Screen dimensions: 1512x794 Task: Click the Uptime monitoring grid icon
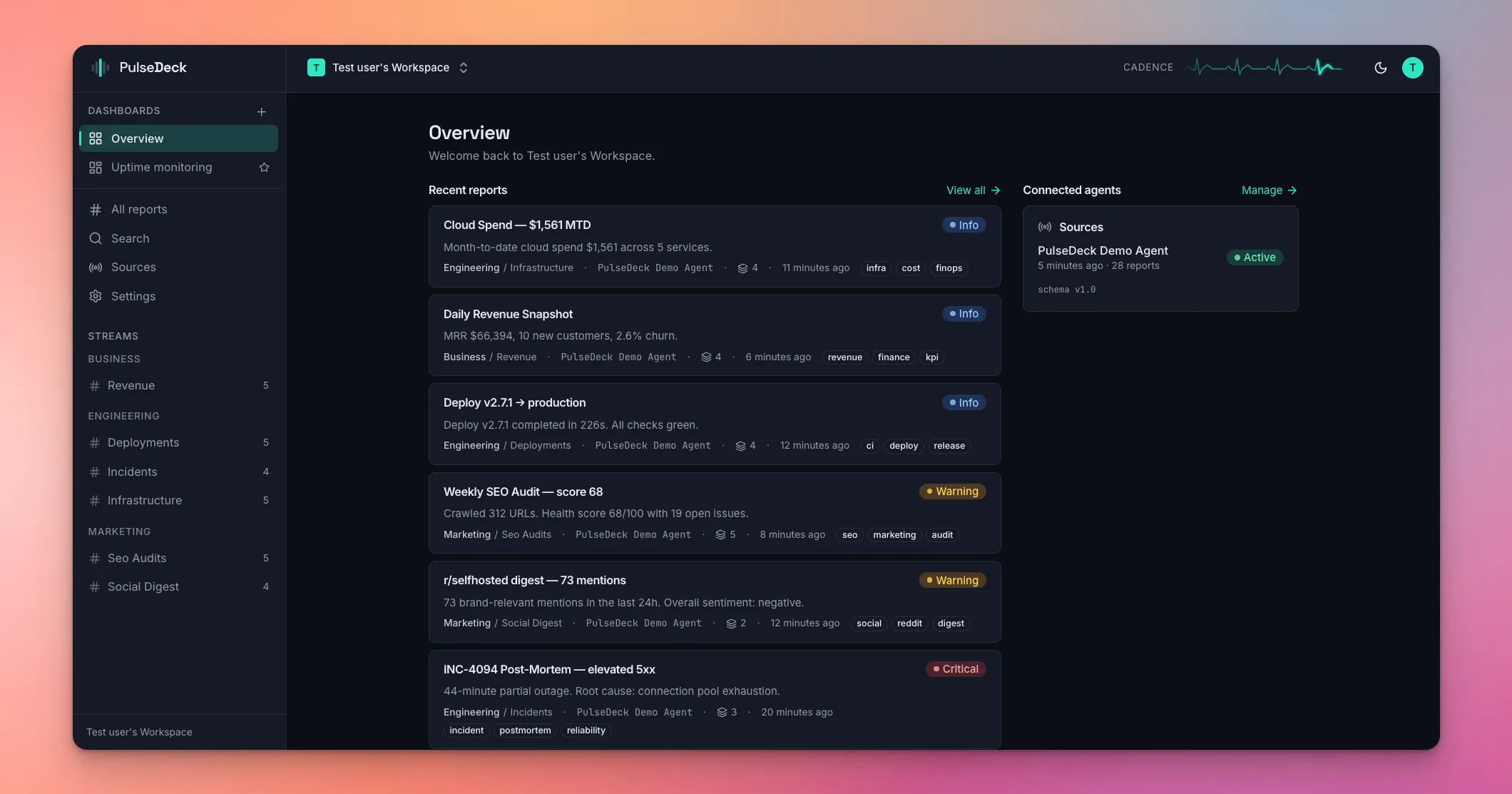point(96,167)
